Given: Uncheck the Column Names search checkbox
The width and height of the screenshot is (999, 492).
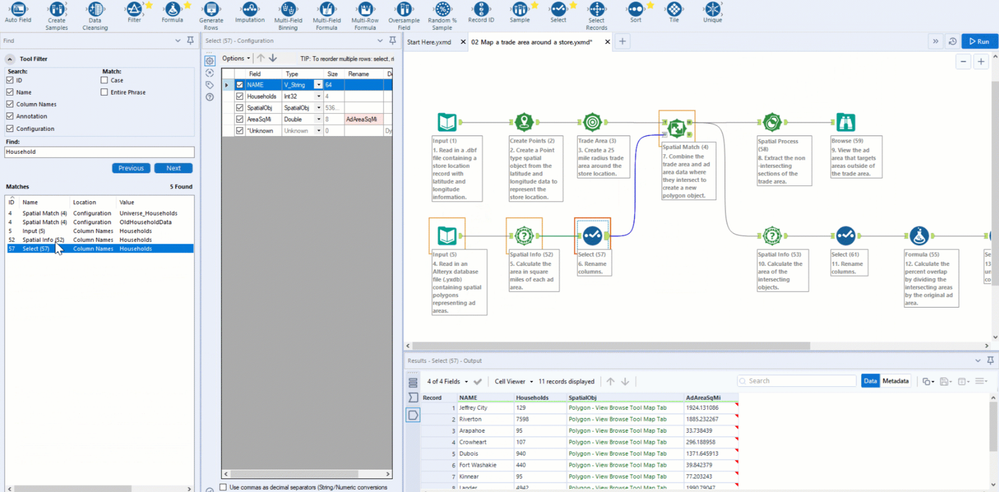Looking at the screenshot, I should point(10,104).
